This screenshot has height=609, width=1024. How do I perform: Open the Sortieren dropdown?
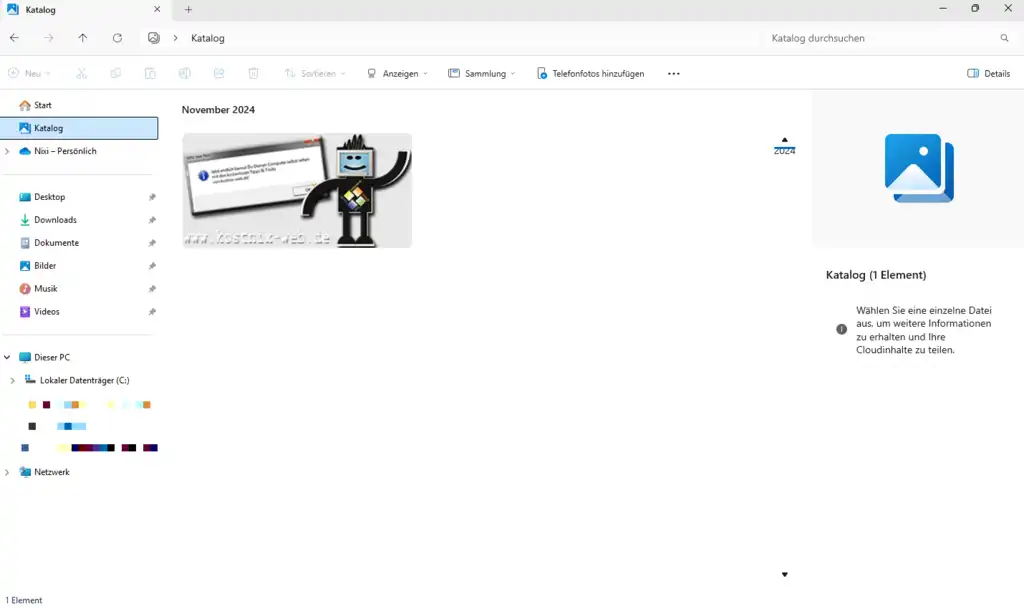tap(315, 73)
